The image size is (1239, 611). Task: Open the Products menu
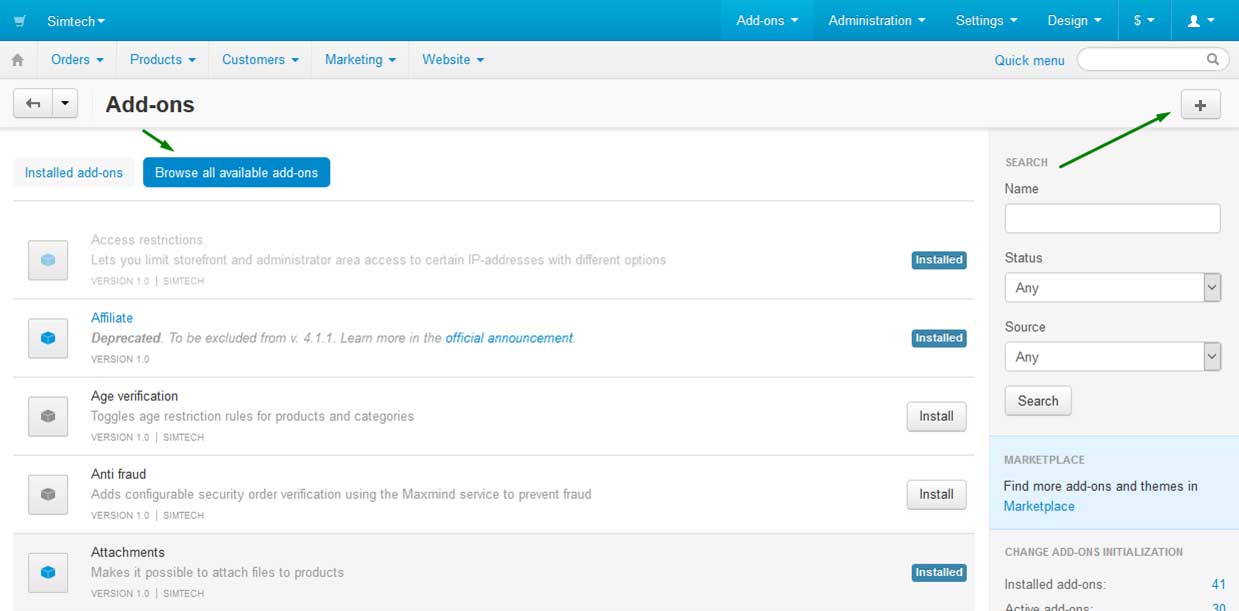click(x=162, y=60)
